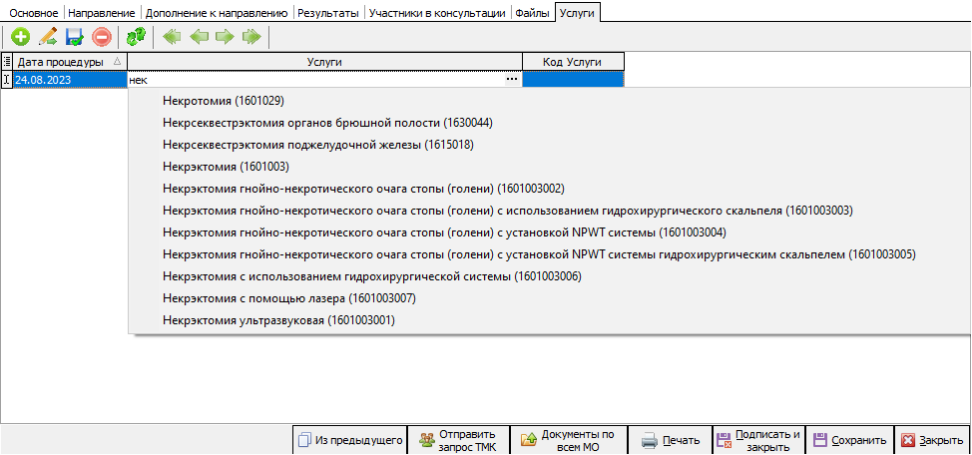The width and height of the screenshot is (972, 455).
Task: Open the ellipsis selector in Услуги cell
Action: 512,79
